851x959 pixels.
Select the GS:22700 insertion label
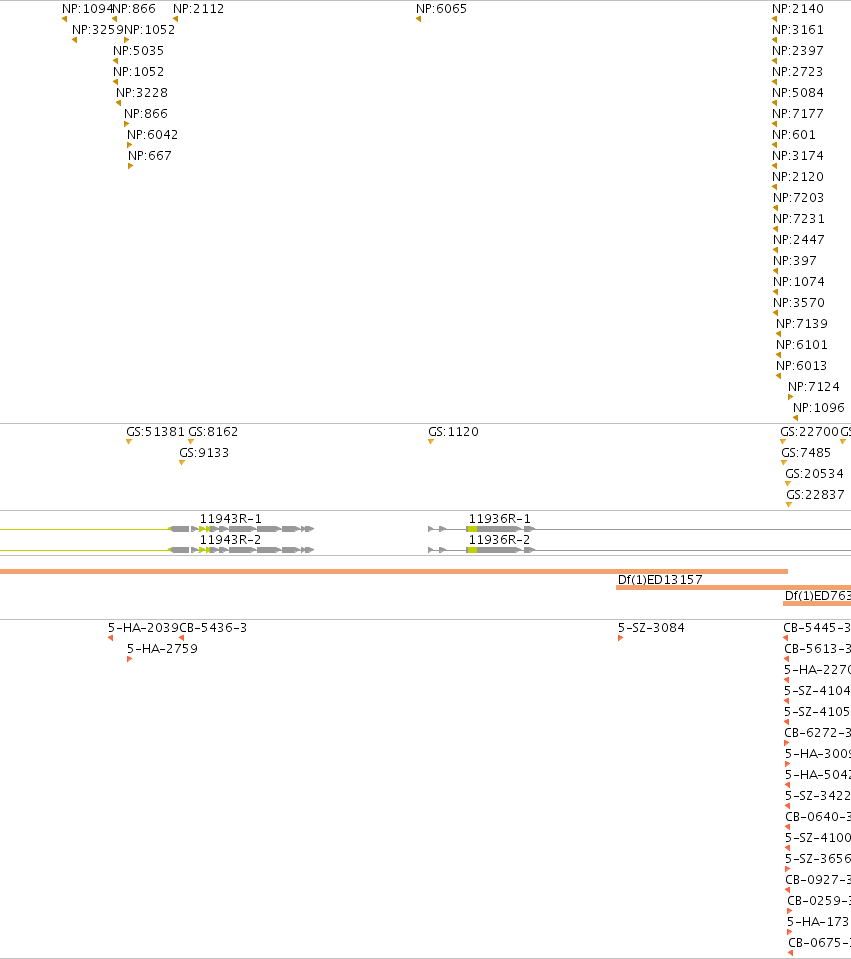point(809,431)
